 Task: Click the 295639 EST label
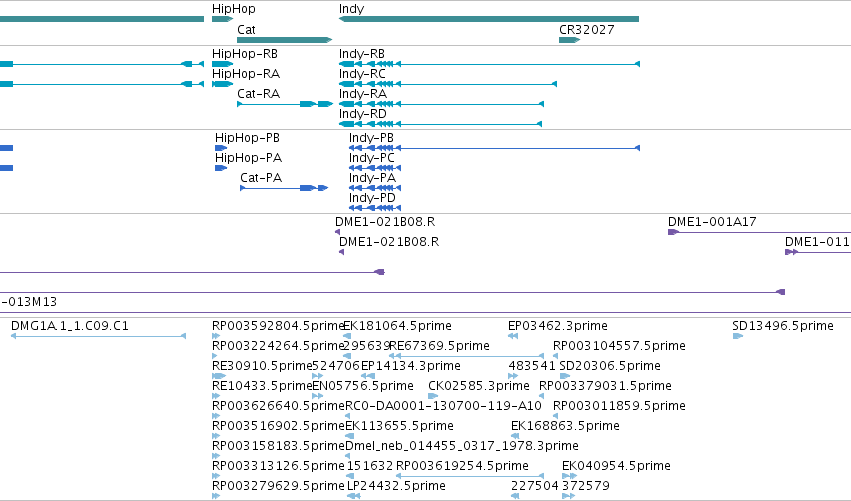[366, 346]
